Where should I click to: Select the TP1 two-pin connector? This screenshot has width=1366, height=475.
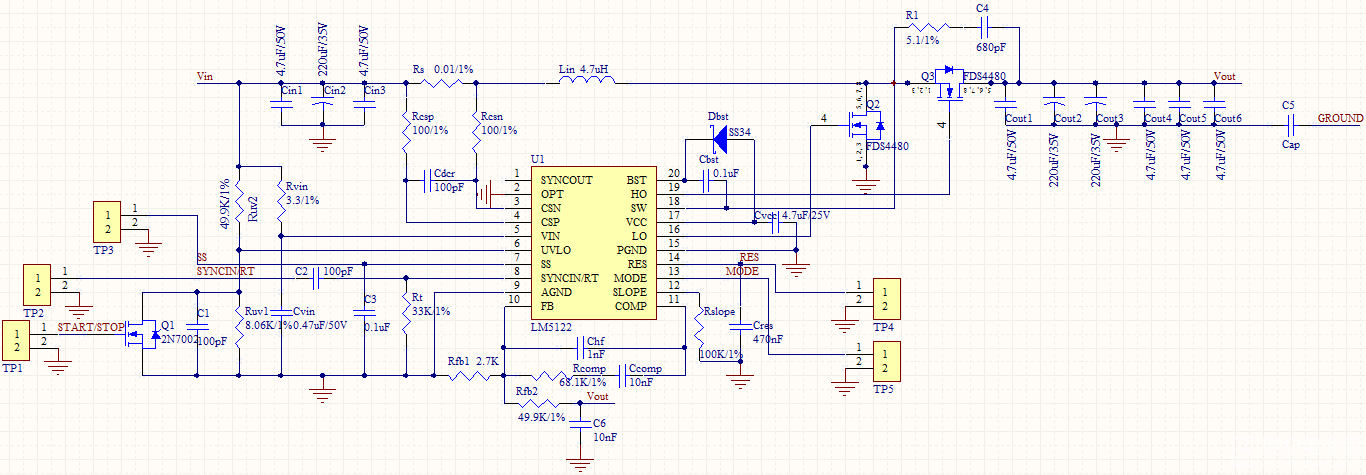tap(18, 342)
